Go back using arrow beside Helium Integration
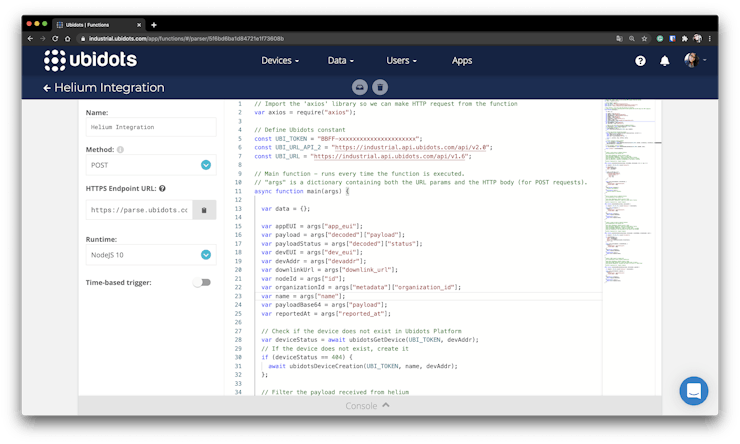The image size is (740, 444). [x=47, y=88]
